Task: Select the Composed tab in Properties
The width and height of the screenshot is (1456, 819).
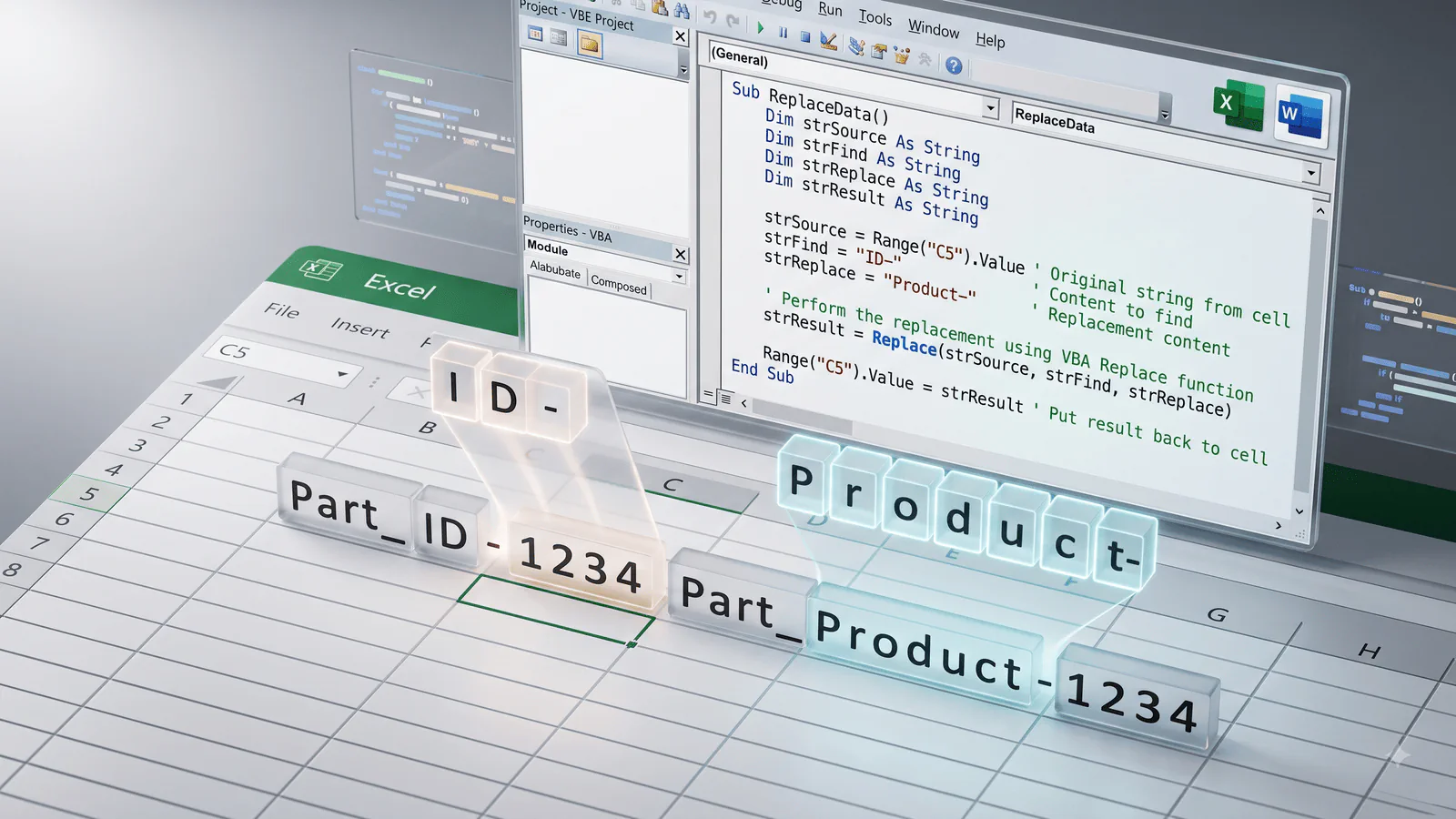Action: pyautogui.click(x=619, y=284)
